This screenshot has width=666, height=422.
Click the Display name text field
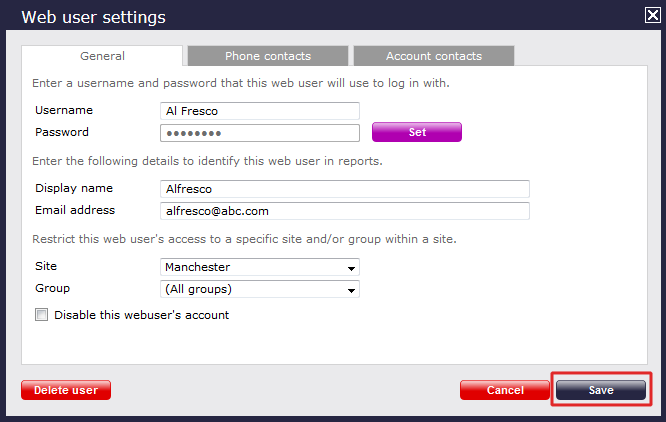tap(344, 189)
